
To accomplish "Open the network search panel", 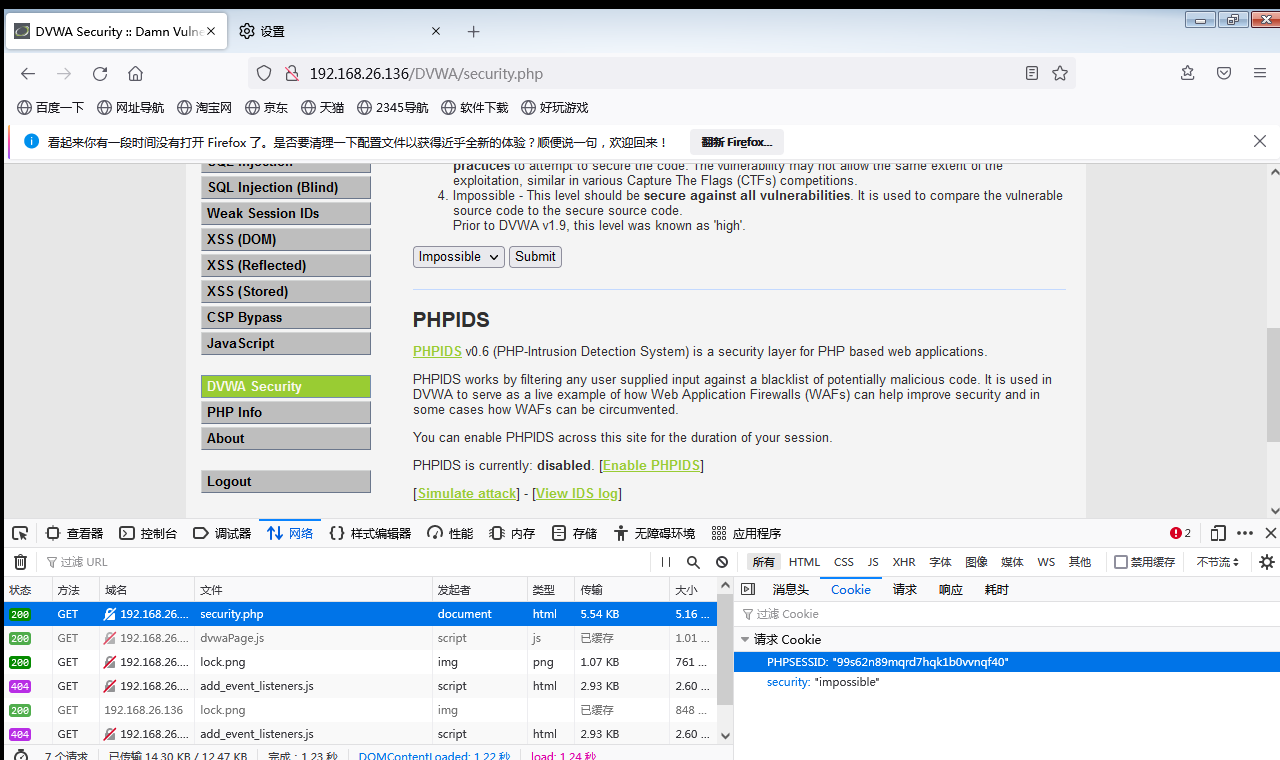I will tap(694, 562).
